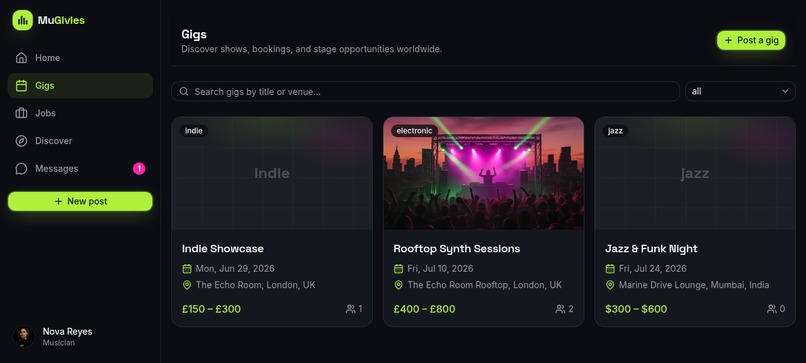Click location pin on Jazz & Funk Night card
This screenshot has width=806, height=363.
click(610, 285)
